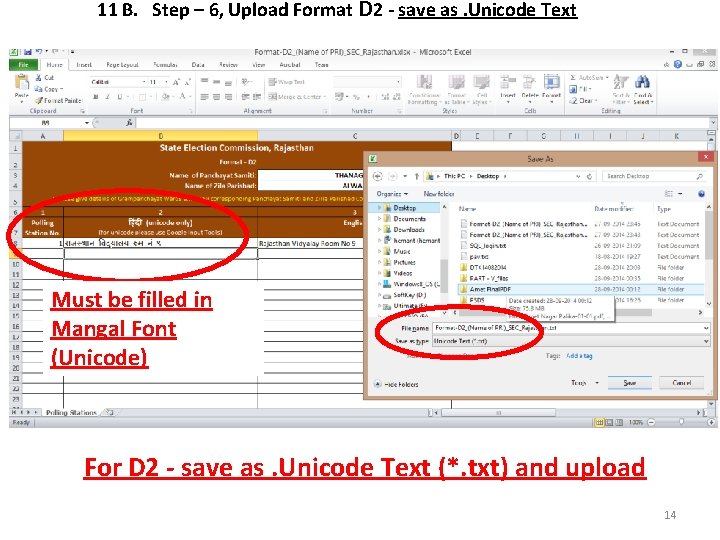Click the Help icon in Save As dialog

[x=701, y=194]
